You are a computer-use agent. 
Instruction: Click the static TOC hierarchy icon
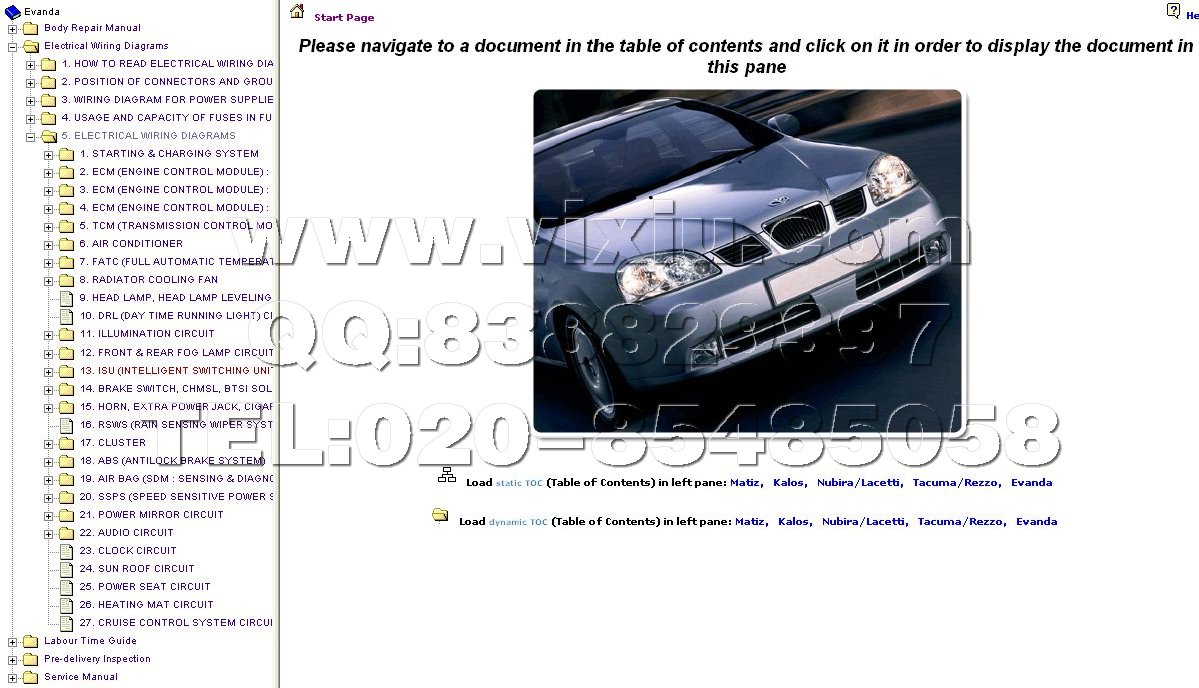[x=447, y=476]
